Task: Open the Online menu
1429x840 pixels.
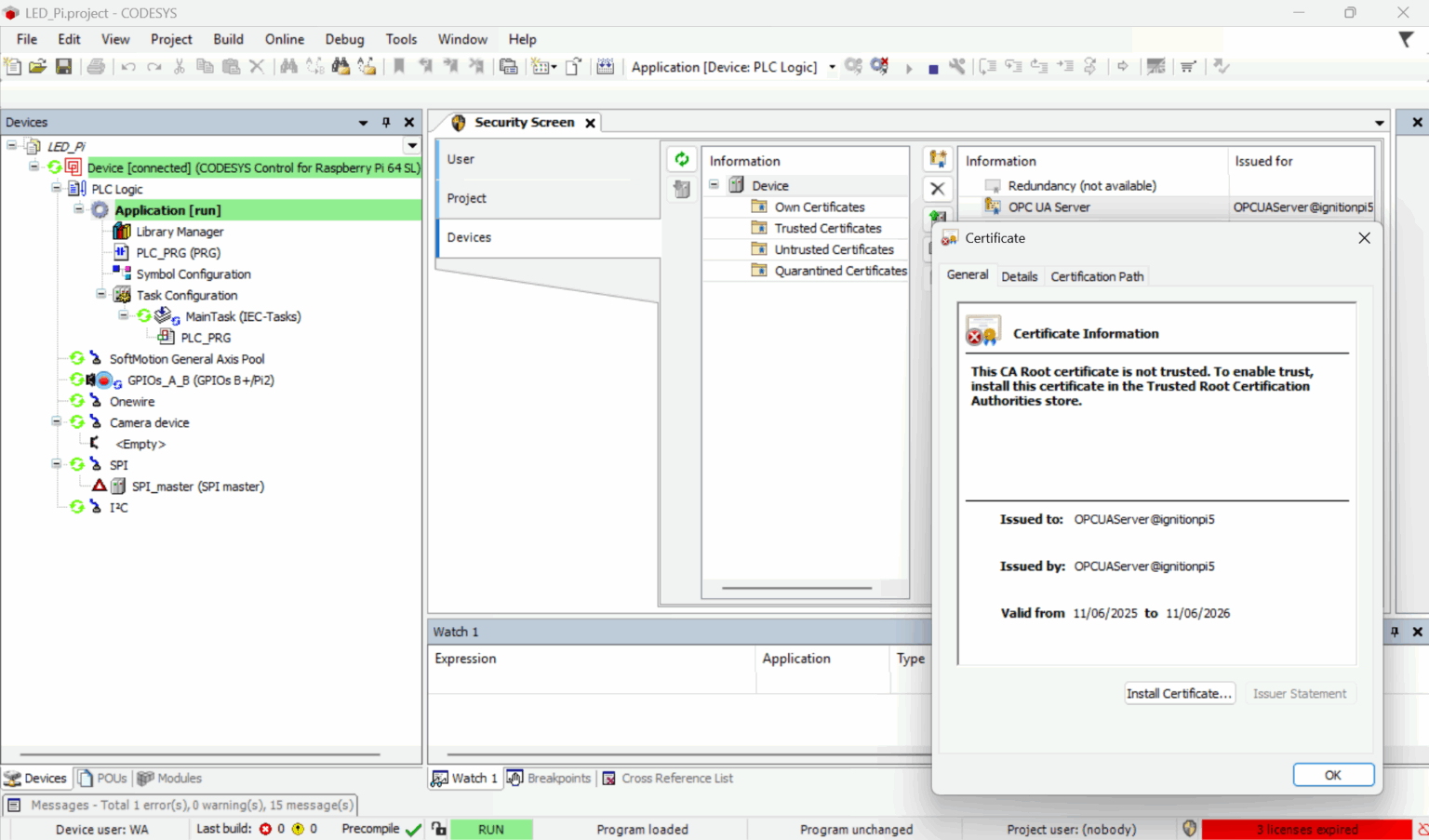Action: (284, 39)
